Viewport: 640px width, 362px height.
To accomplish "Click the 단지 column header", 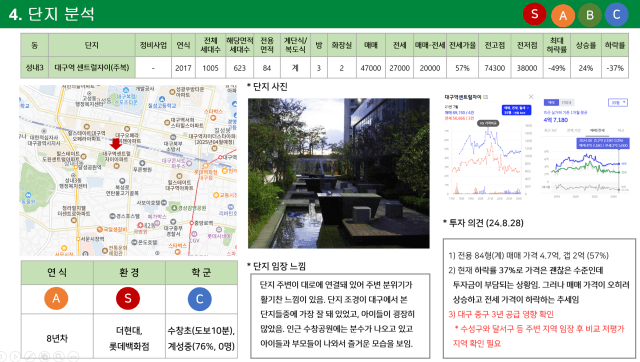I will pos(91,45).
